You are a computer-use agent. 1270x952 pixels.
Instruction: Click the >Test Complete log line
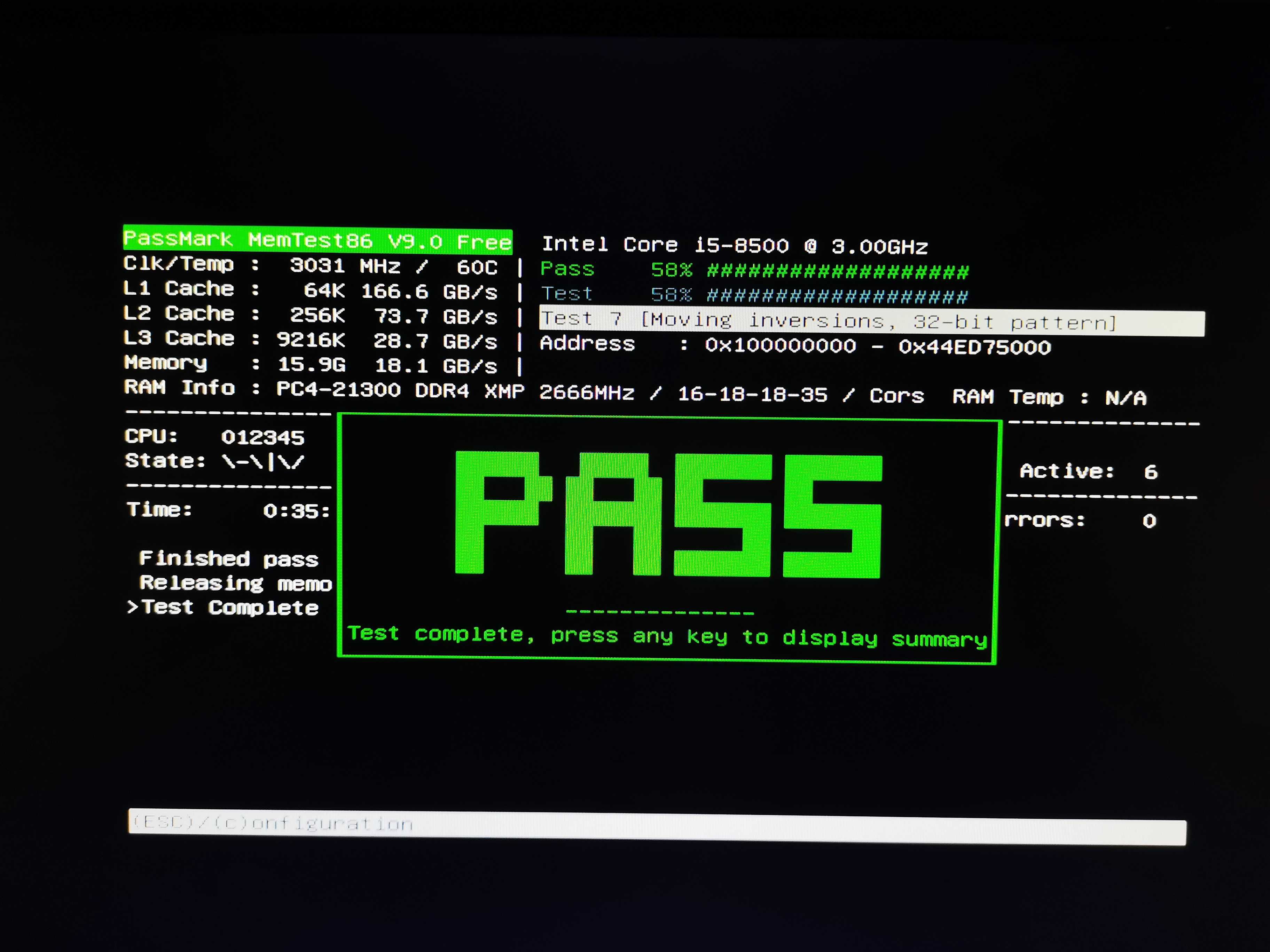pos(223,607)
